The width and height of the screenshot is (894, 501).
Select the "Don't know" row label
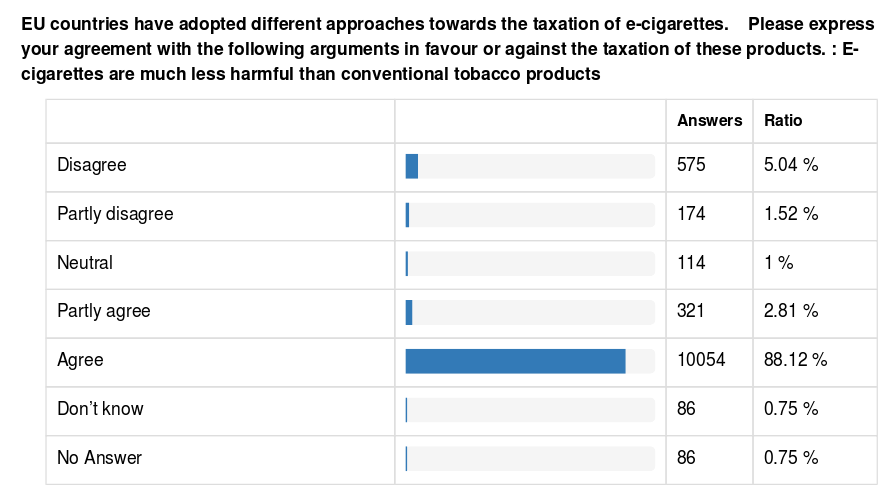tap(100, 409)
